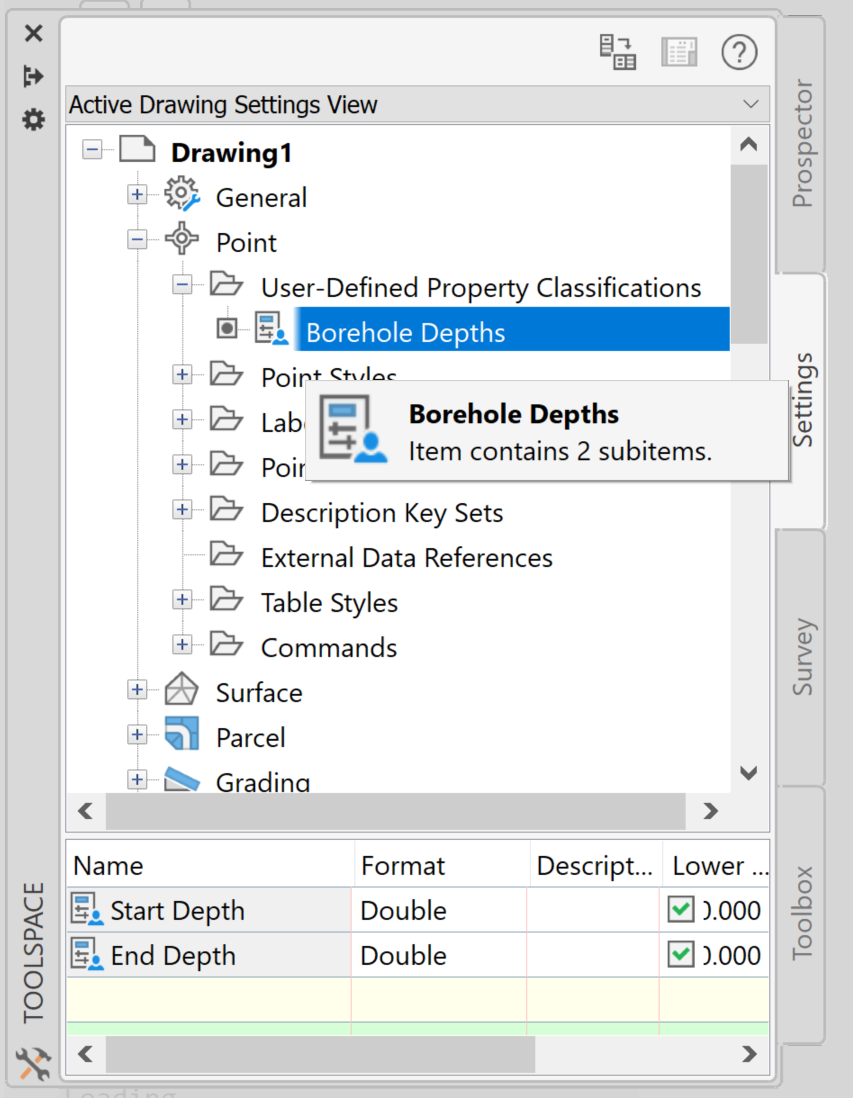Viewport: 853px width, 1098px height.
Task: Click the External Data References folder icon
Action: (x=226, y=553)
